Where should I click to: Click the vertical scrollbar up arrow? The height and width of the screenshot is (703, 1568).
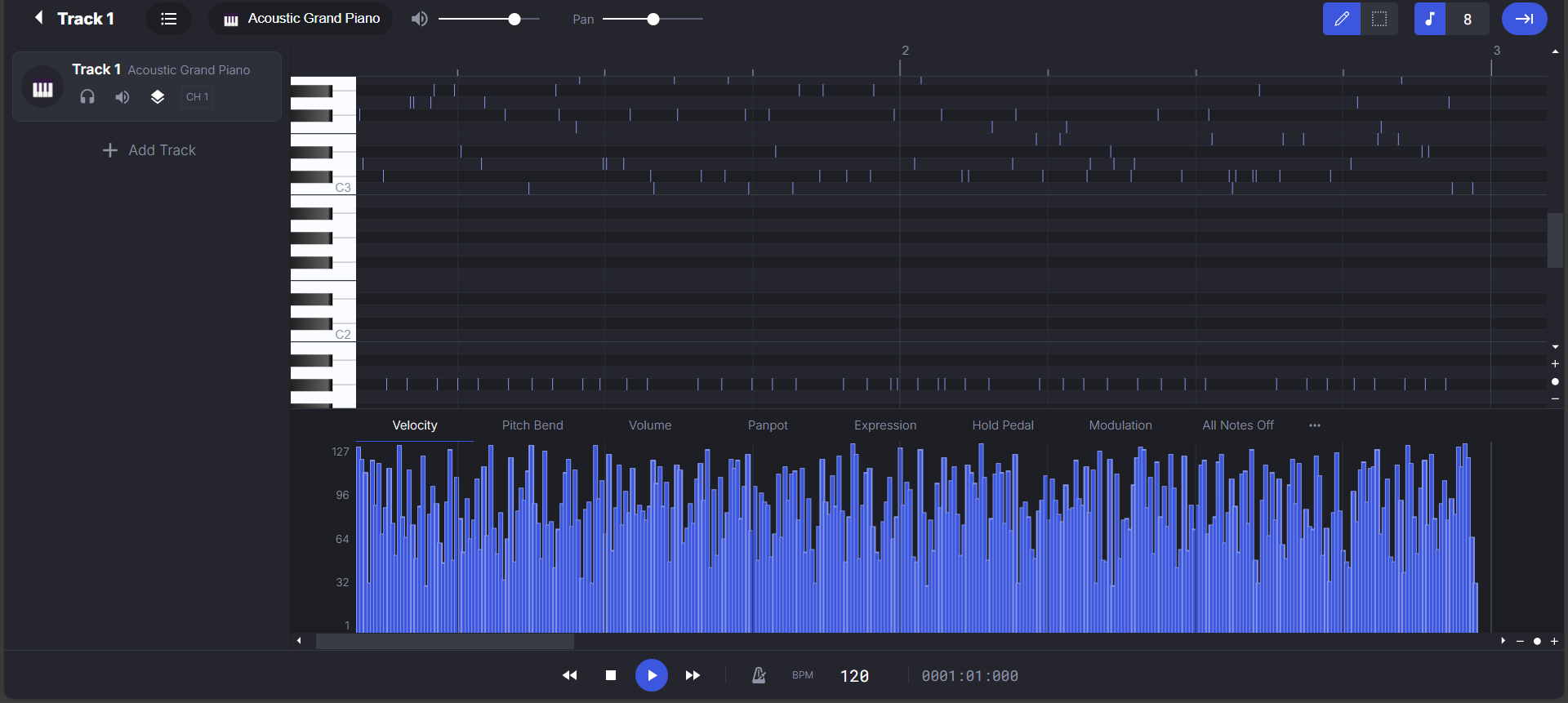1555,51
